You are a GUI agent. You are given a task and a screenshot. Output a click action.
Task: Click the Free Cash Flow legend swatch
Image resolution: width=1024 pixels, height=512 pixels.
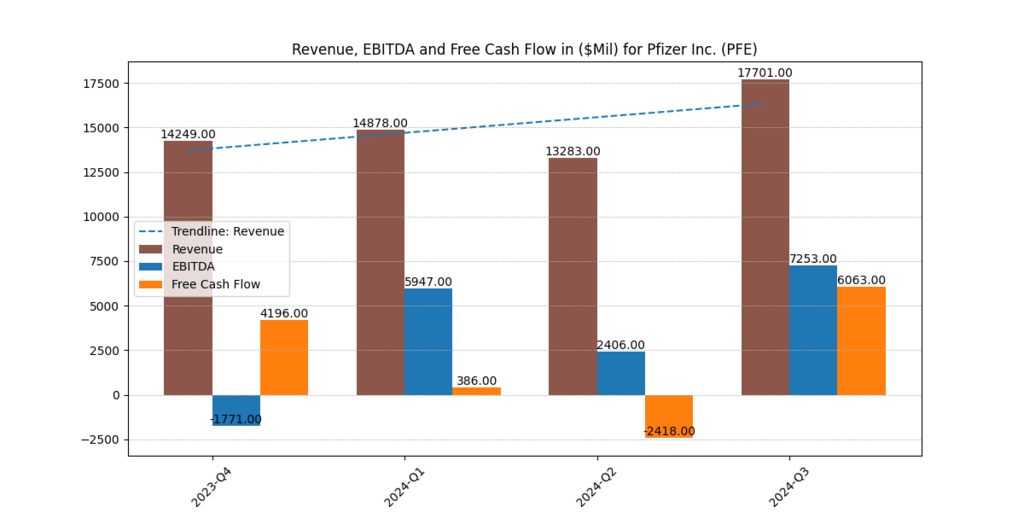pyautogui.click(x=152, y=284)
